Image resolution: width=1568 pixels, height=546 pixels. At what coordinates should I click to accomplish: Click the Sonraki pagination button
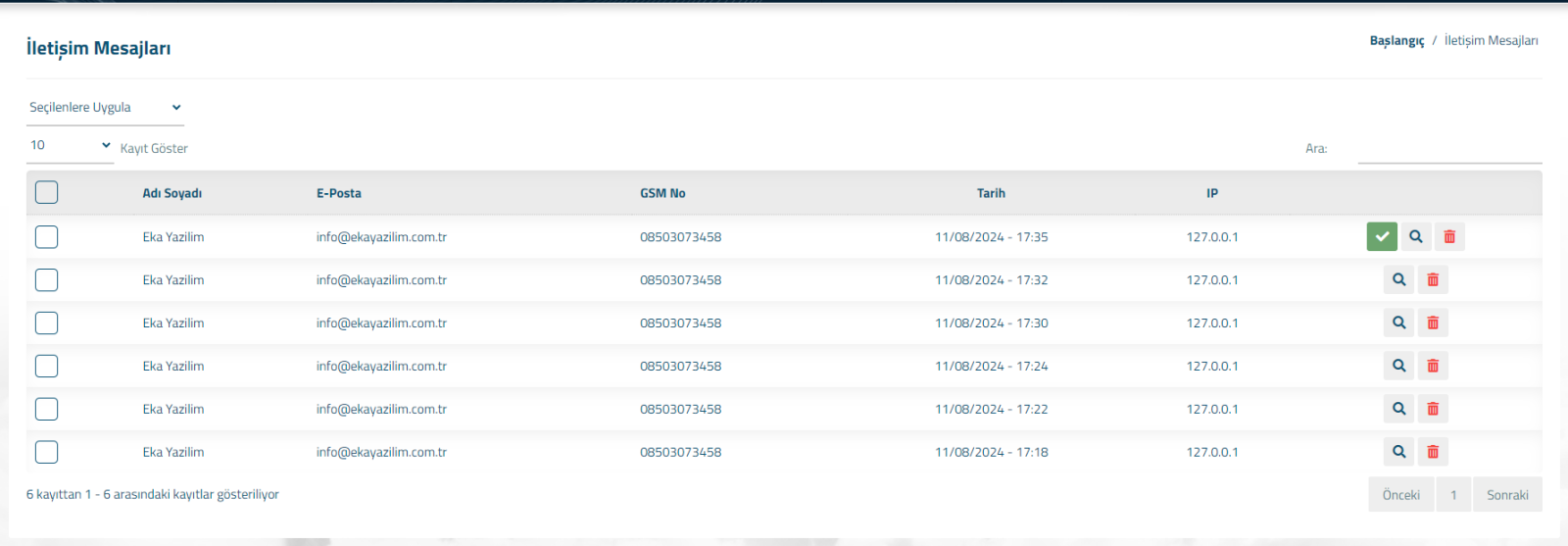1507,495
